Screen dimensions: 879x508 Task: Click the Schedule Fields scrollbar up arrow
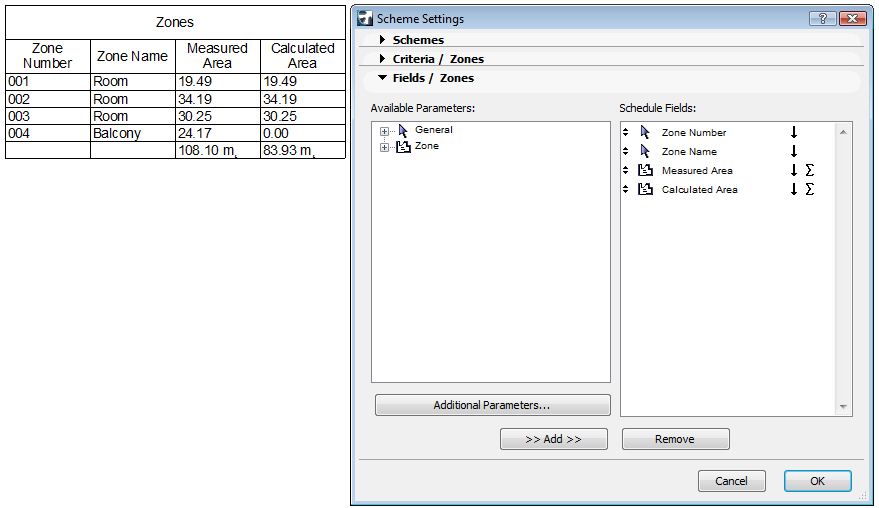[843, 132]
